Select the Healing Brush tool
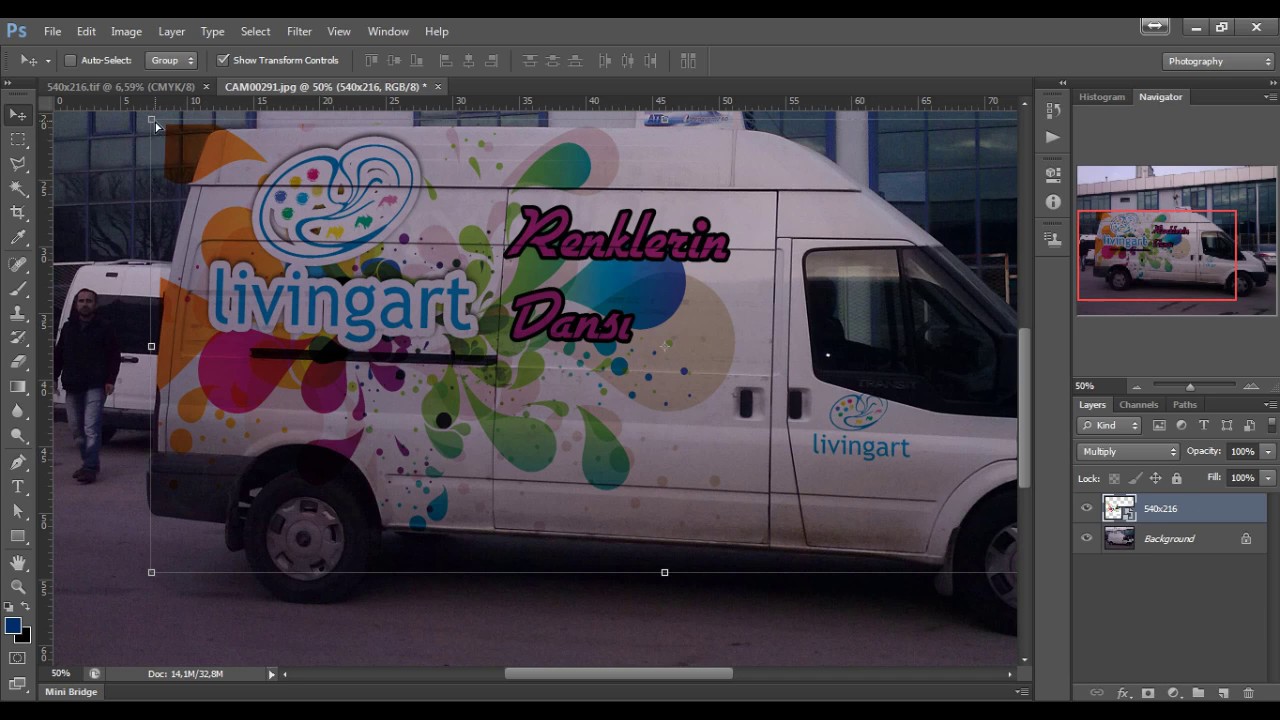 click(18, 265)
